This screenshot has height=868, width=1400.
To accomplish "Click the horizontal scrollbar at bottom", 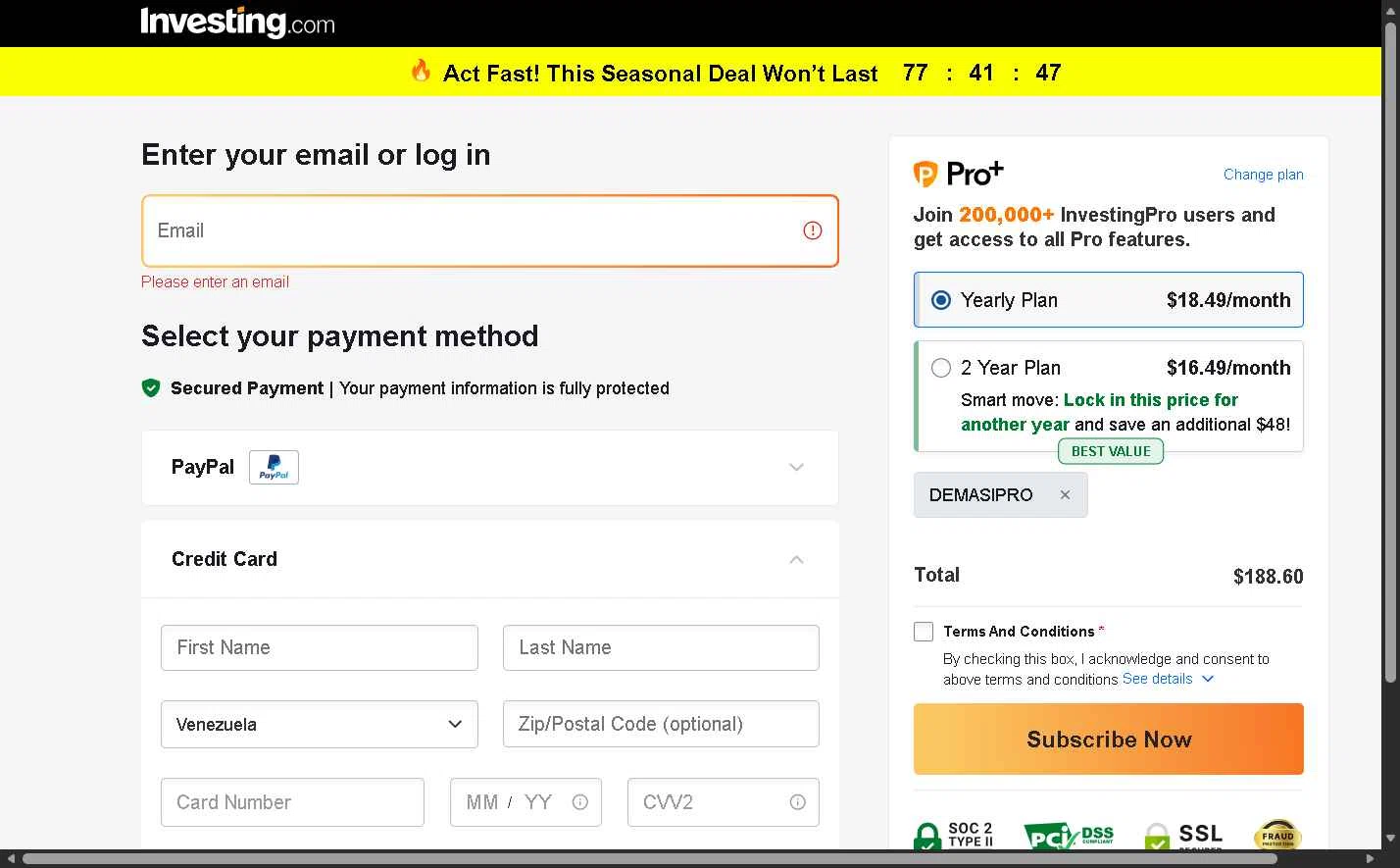I will [649, 859].
